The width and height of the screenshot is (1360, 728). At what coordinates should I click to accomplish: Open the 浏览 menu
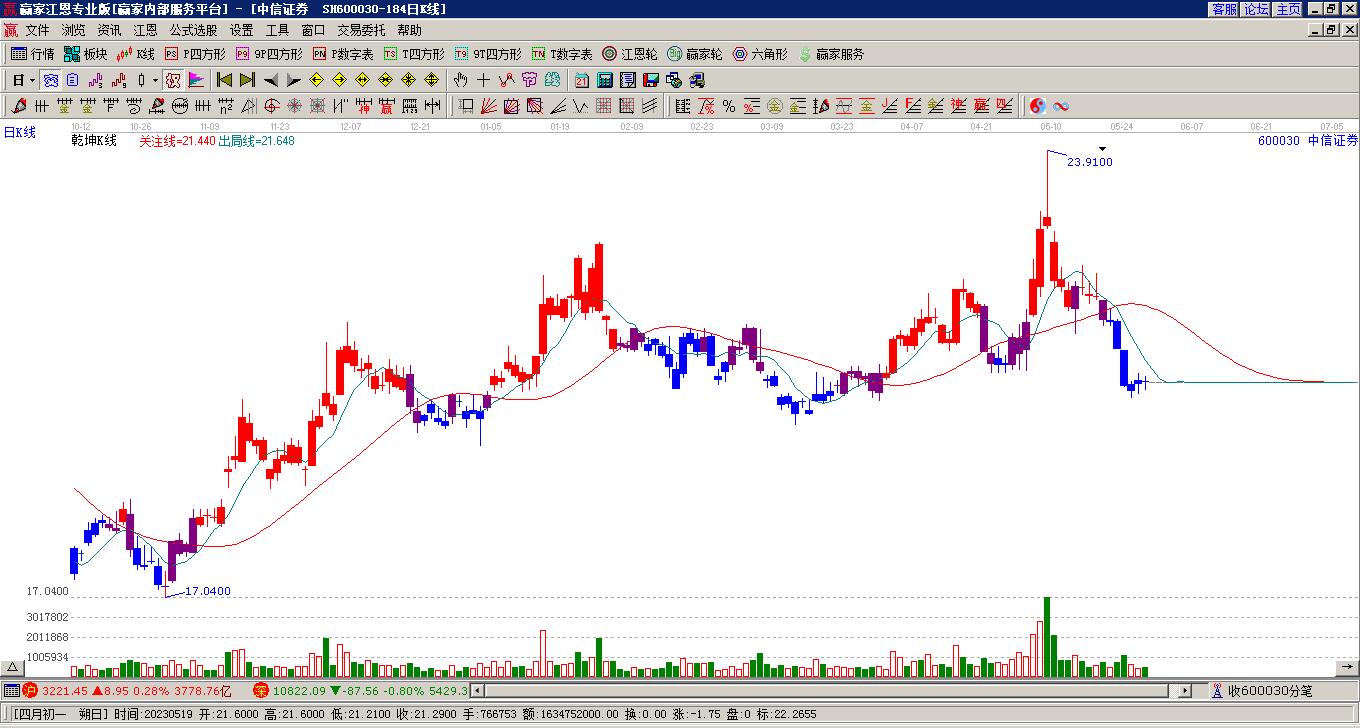click(x=73, y=31)
